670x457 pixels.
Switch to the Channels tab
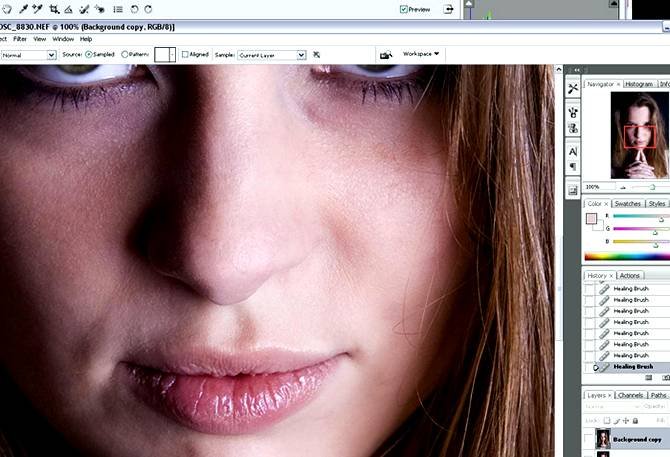click(x=630, y=395)
